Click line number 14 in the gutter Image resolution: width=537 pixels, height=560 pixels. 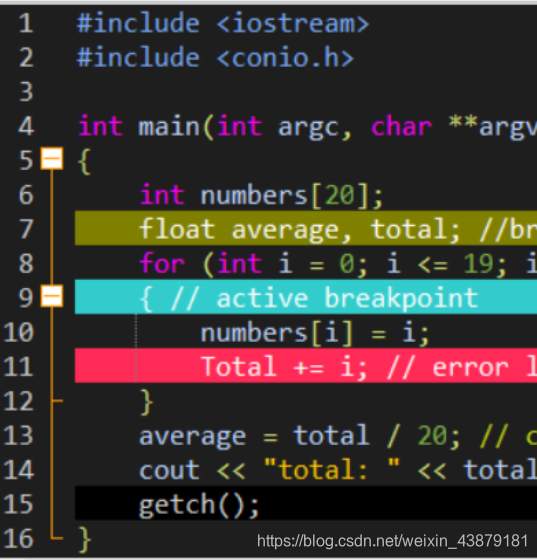(x=19, y=470)
